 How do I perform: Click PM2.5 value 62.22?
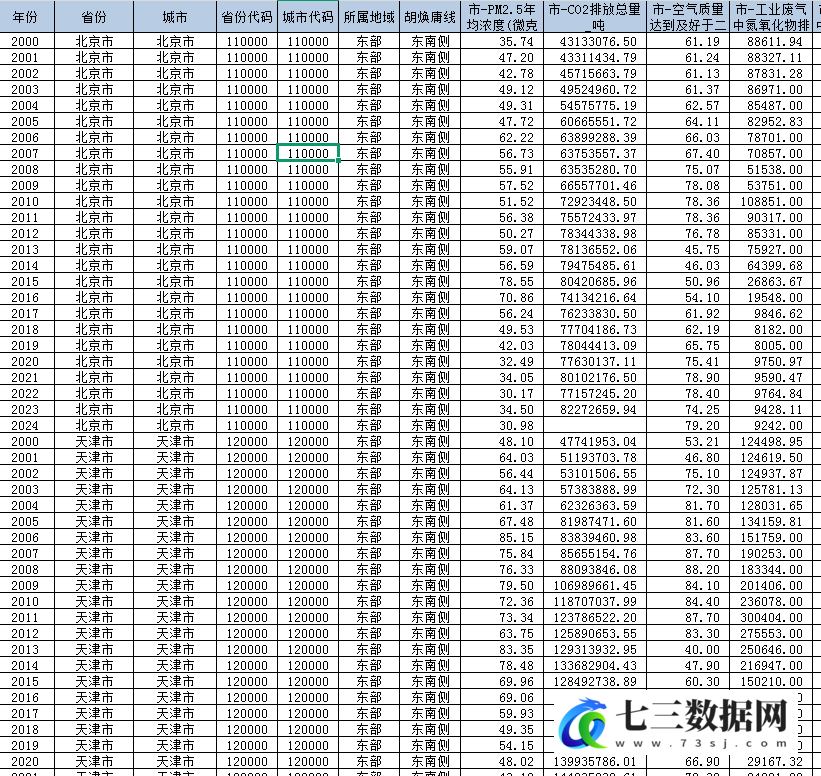tap(502, 138)
